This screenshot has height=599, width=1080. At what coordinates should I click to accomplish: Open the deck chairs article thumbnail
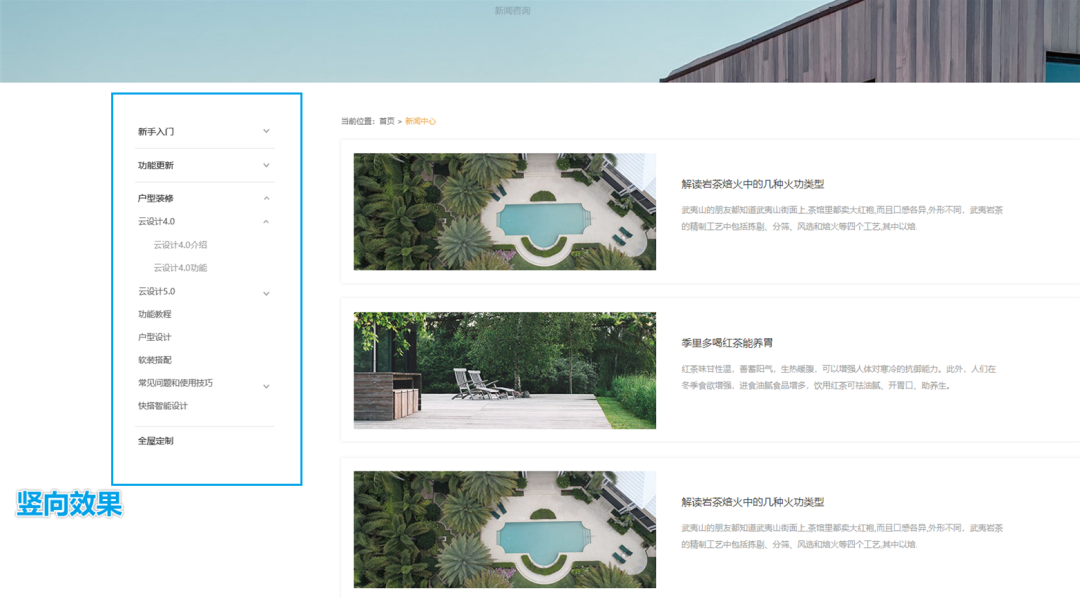(504, 370)
